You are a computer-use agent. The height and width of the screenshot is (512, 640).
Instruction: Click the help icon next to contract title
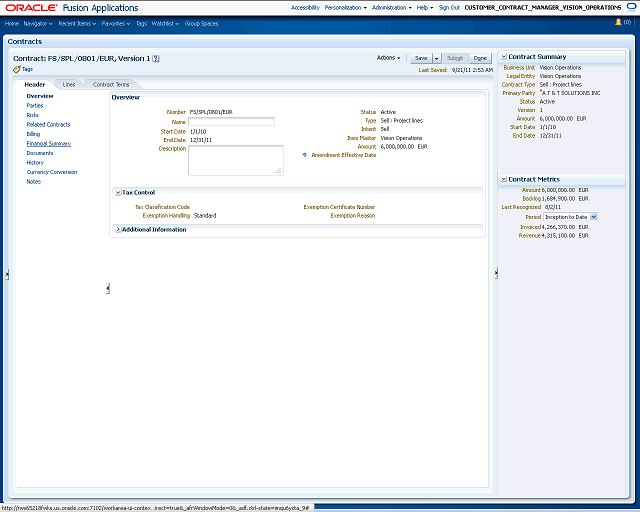(x=156, y=59)
